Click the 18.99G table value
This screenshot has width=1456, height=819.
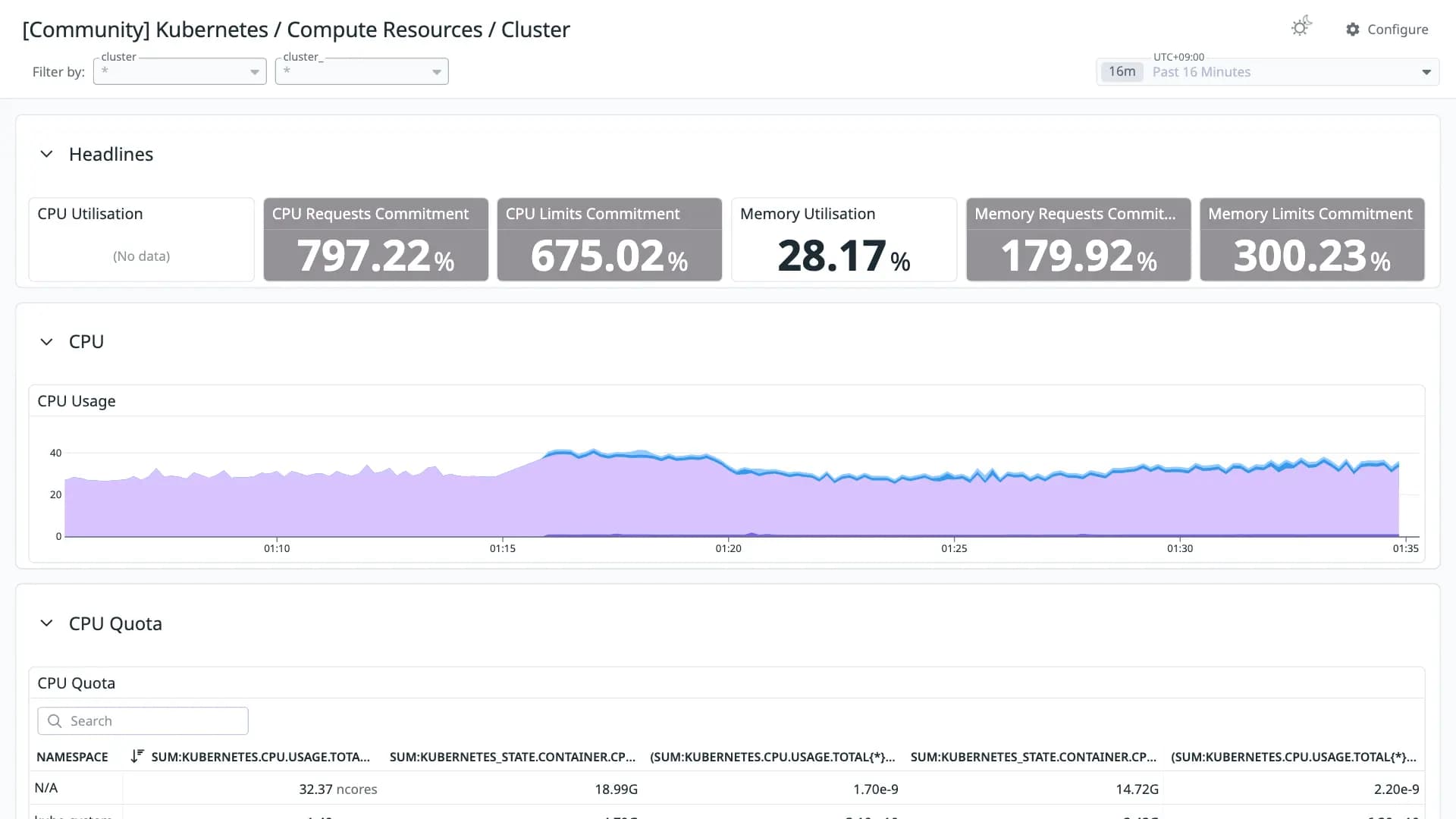coord(616,789)
